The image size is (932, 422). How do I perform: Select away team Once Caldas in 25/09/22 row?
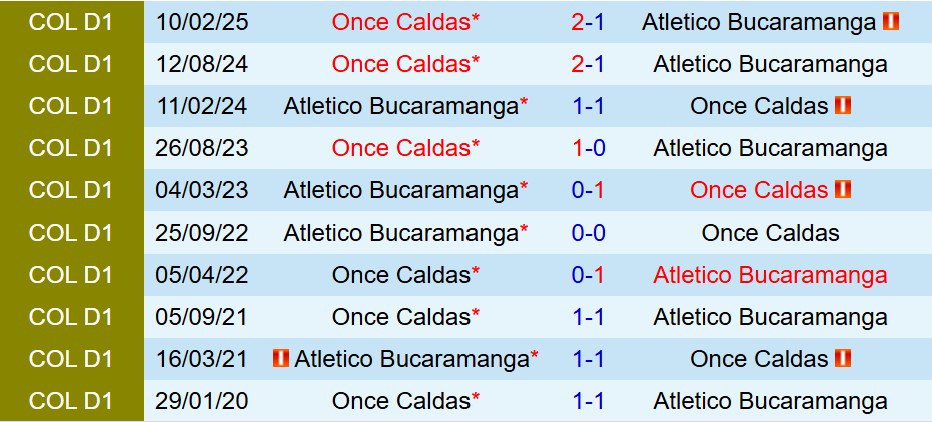[x=770, y=233]
